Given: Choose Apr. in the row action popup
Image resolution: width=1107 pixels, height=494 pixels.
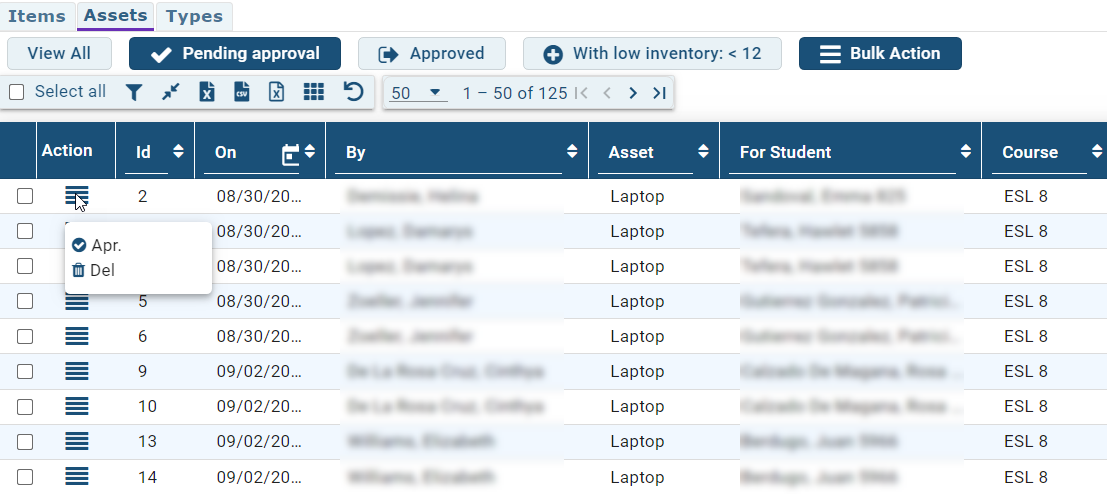Looking at the screenshot, I should (98, 245).
